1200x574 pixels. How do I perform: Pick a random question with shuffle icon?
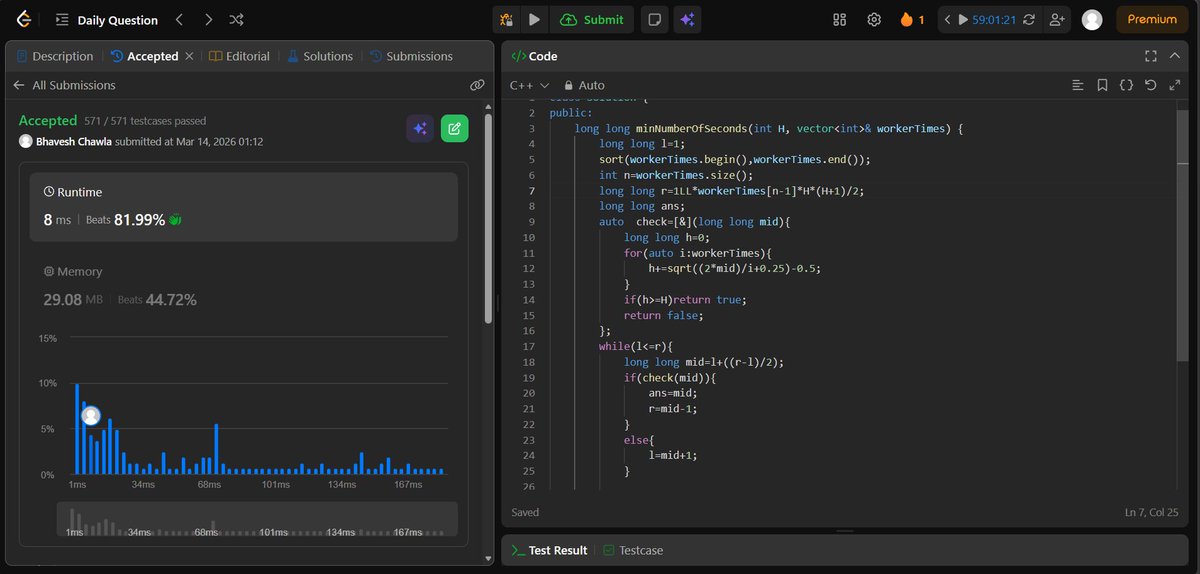(237, 19)
